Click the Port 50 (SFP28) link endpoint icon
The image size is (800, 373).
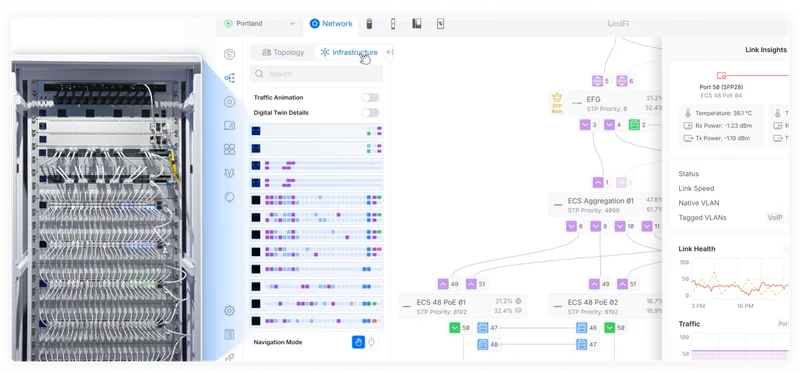(x=721, y=76)
